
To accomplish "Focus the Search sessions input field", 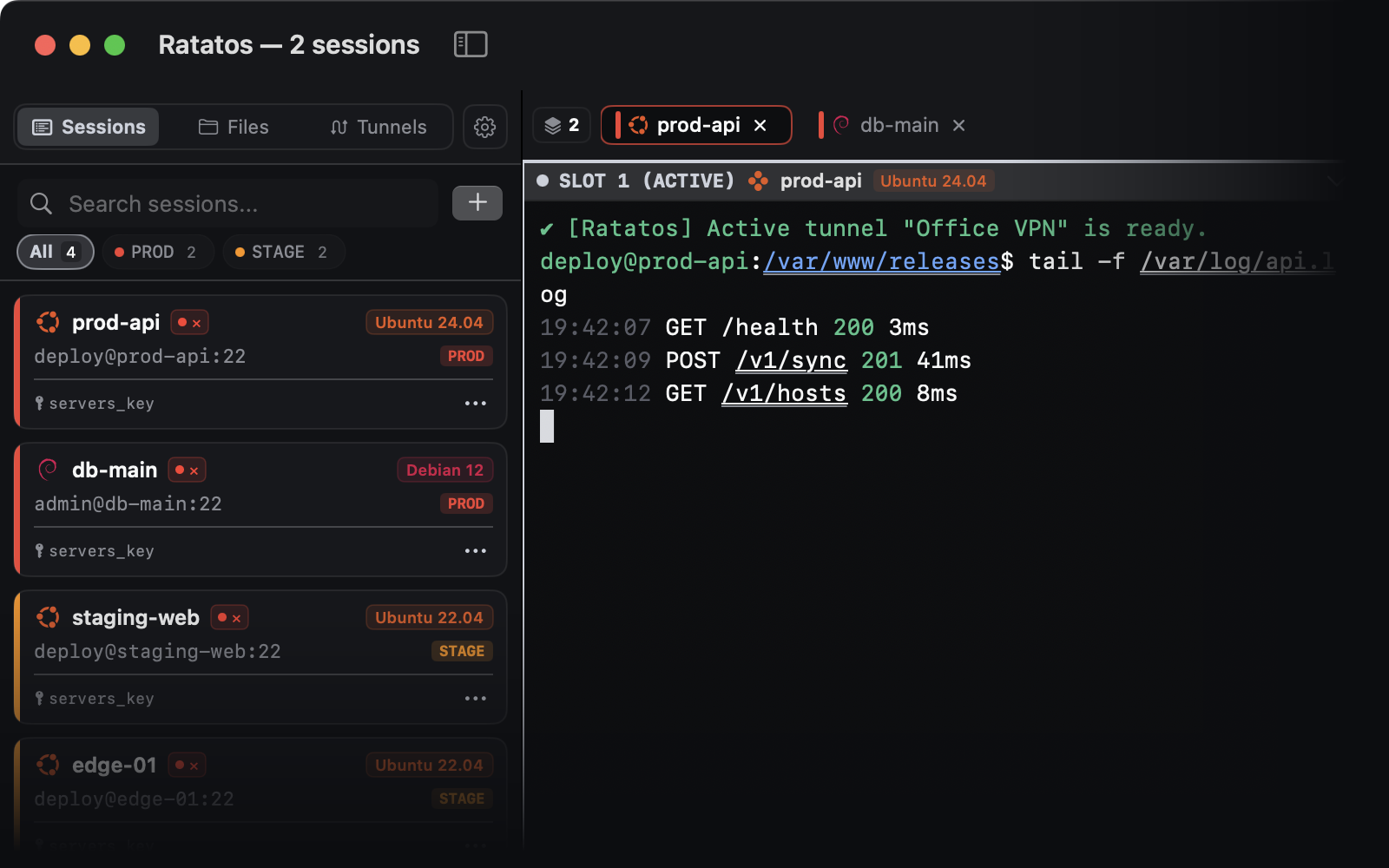I will (x=228, y=204).
